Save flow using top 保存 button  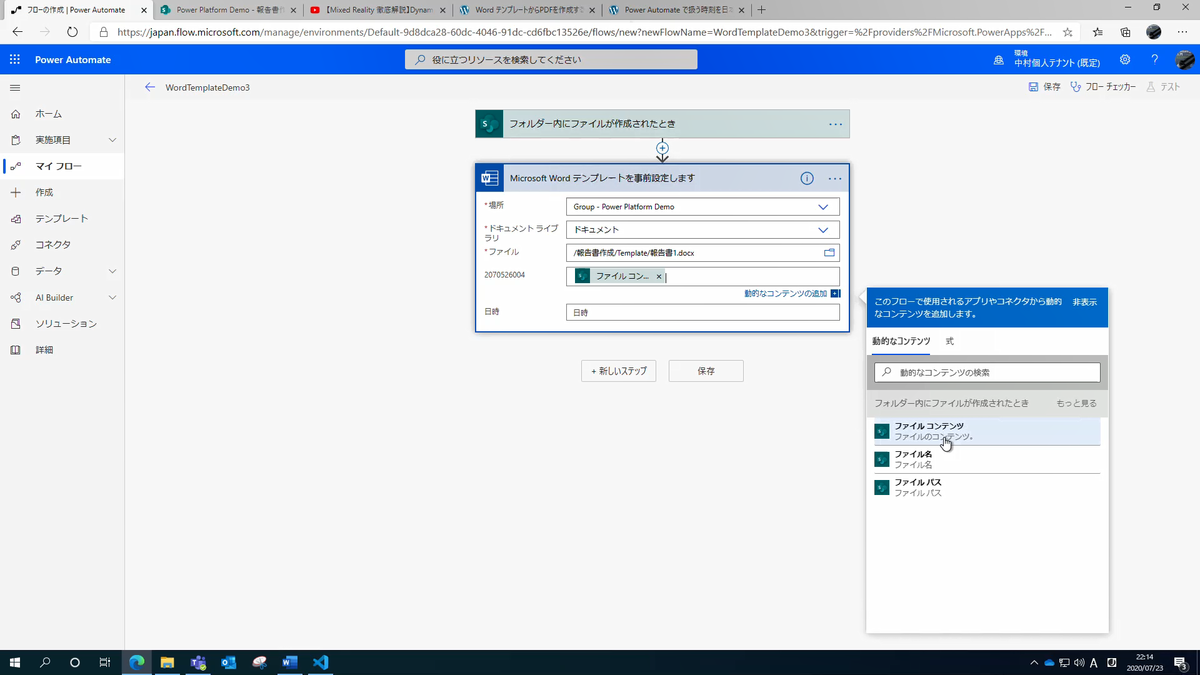pyautogui.click(x=1045, y=87)
